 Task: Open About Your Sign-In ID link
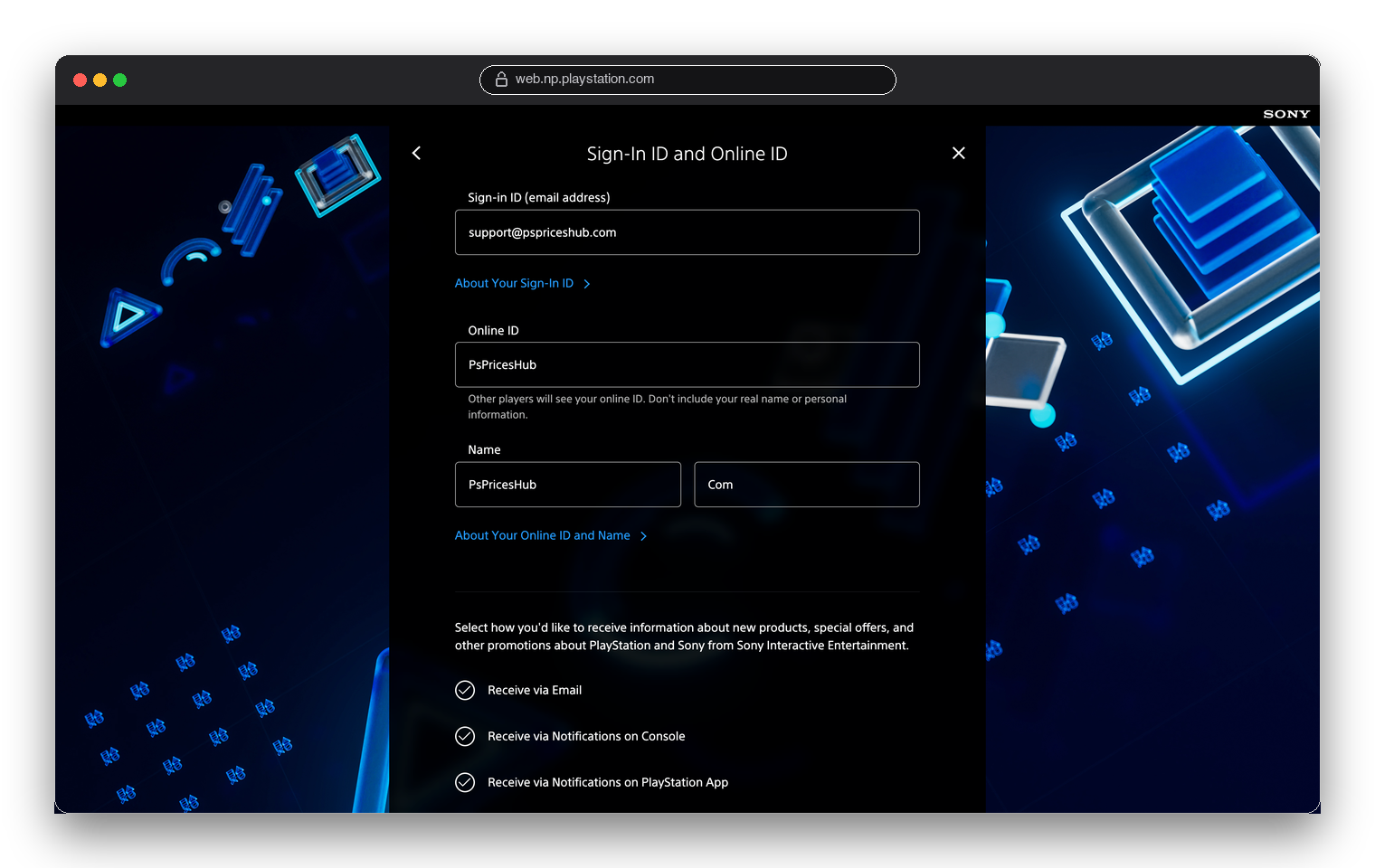point(514,283)
